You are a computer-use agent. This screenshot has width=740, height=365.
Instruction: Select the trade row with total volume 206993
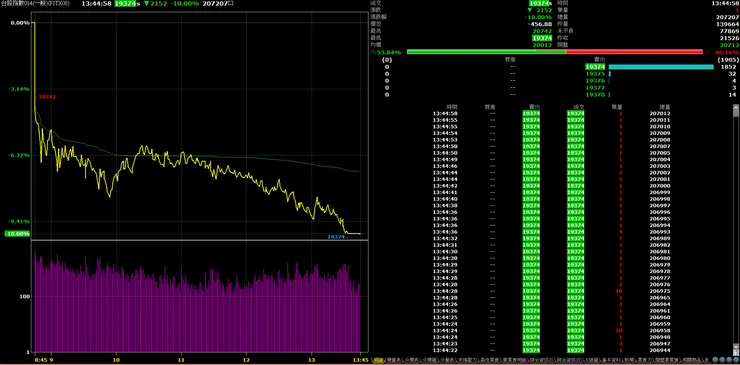552,232
